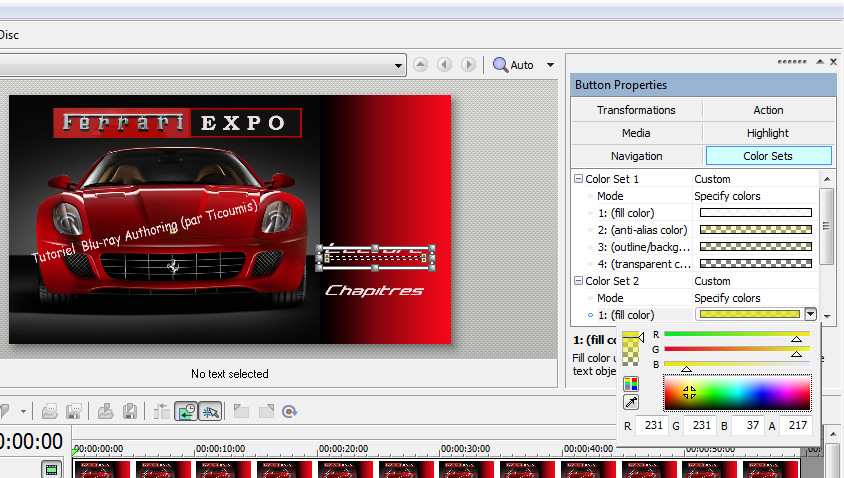
Task: Click scroll-down arrow of the properties list
Action: (x=827, y=317)
